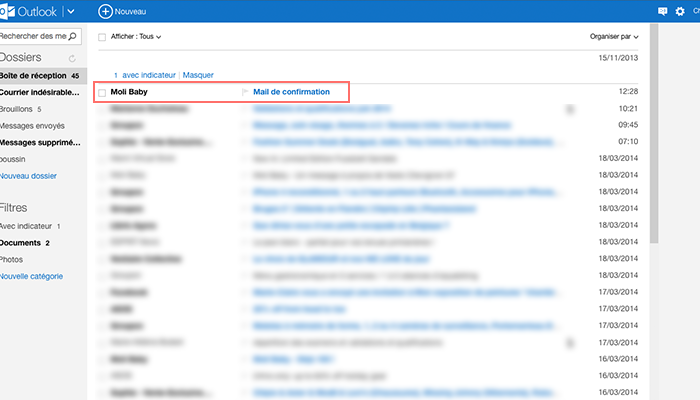Flag the Moli Baby message

[x=245, y=92]
